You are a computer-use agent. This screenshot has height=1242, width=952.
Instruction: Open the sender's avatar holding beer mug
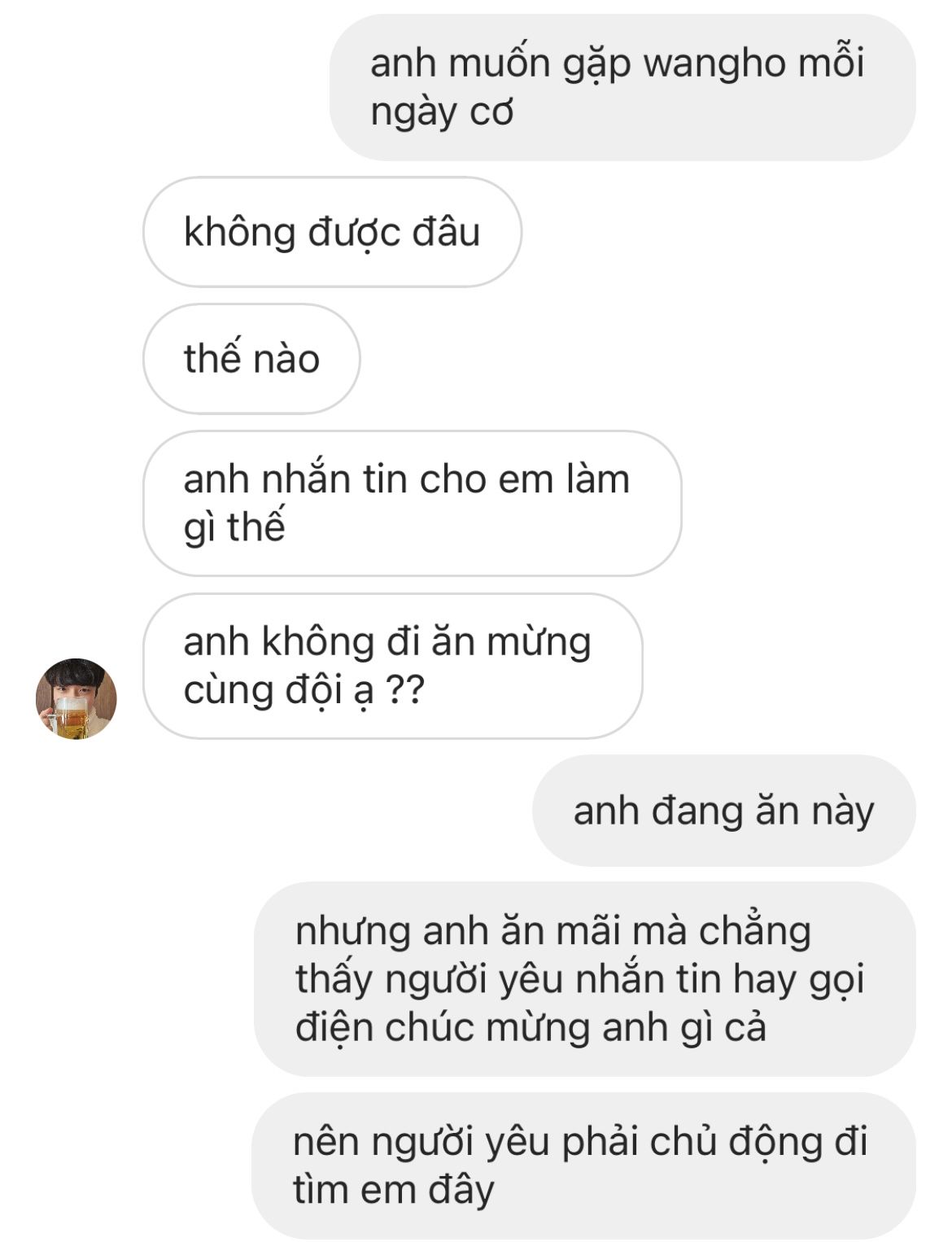click(x=76, y=698)
